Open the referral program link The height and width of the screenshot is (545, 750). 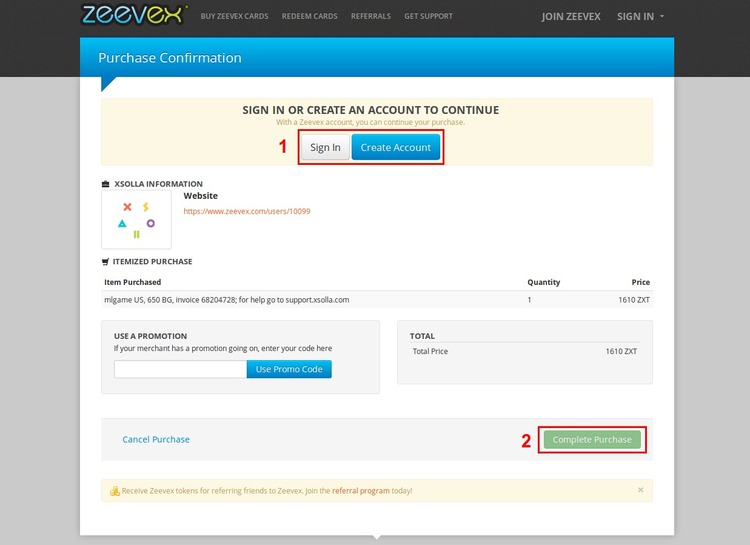[x=361, y=490]
